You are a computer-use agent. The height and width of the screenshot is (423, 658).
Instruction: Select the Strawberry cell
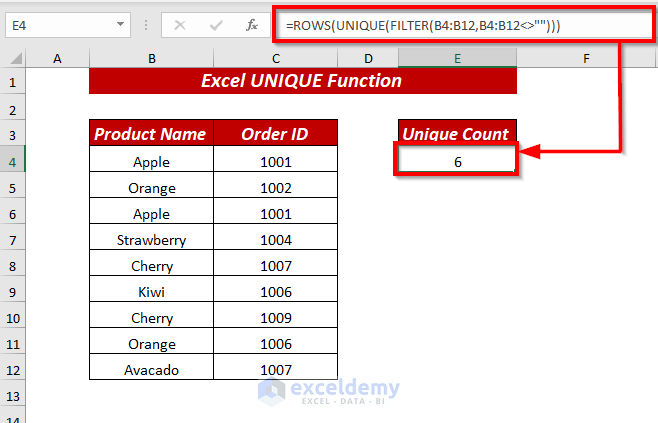(x=151, y=237)
